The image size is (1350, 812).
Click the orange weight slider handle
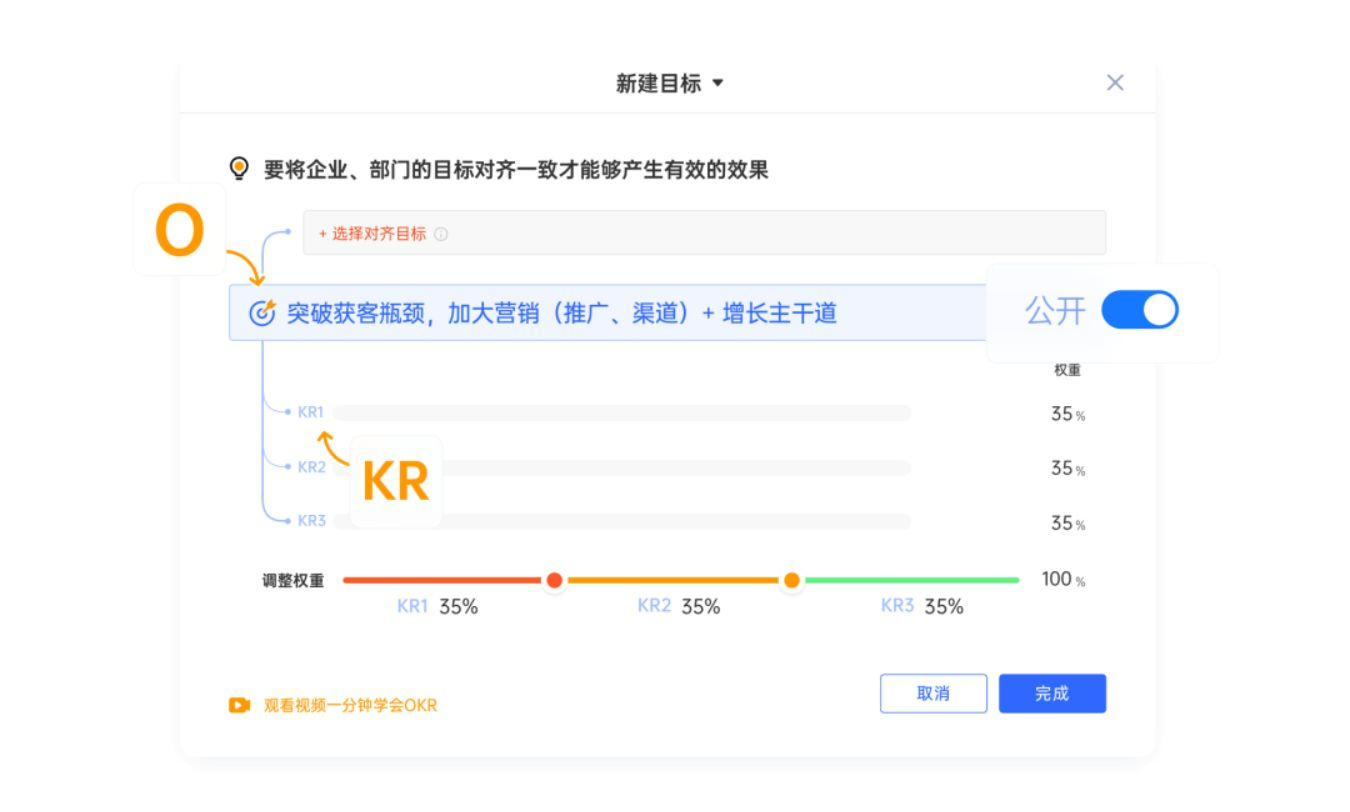coord(792,580)
